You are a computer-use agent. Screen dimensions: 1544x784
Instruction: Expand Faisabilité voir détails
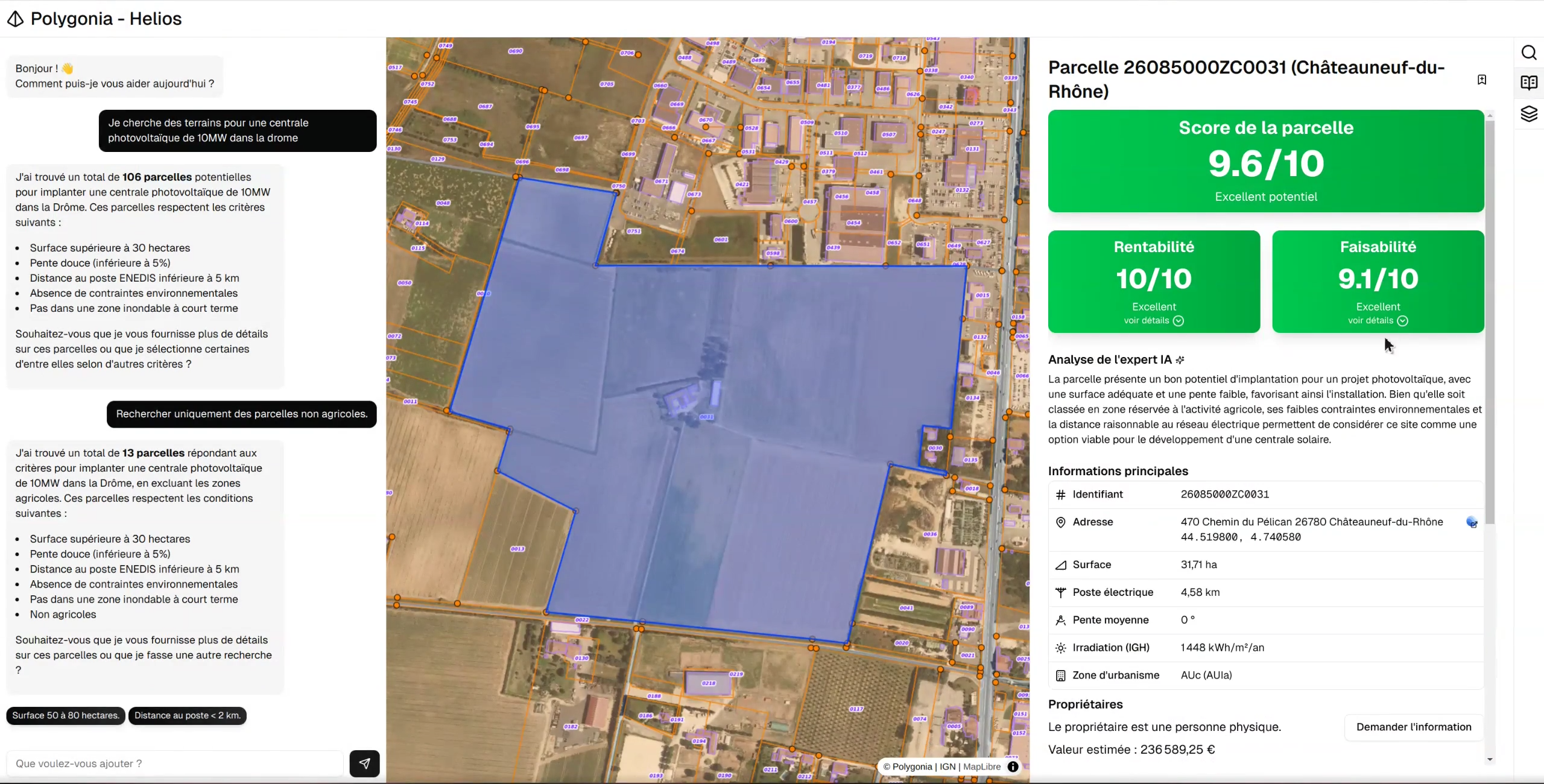pyautogui.click(x=1378, y=321)
